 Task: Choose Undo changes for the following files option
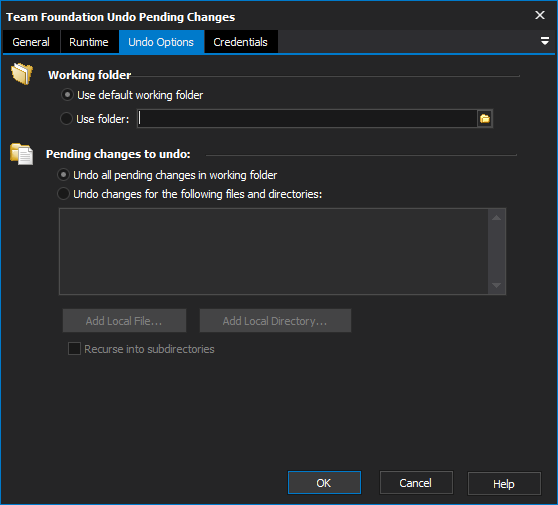tap(63, 194)
